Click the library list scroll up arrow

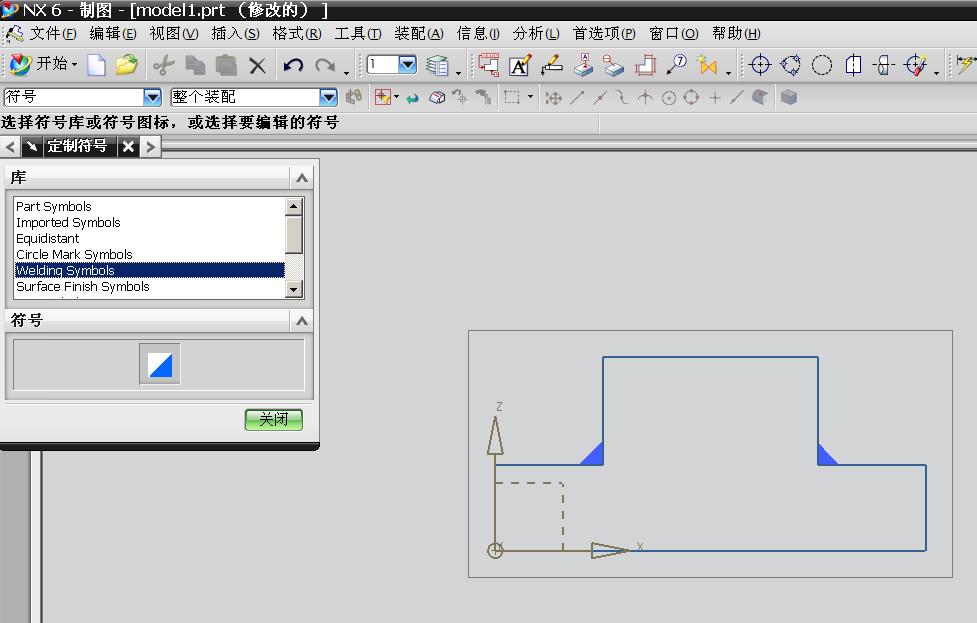(293, 206)
